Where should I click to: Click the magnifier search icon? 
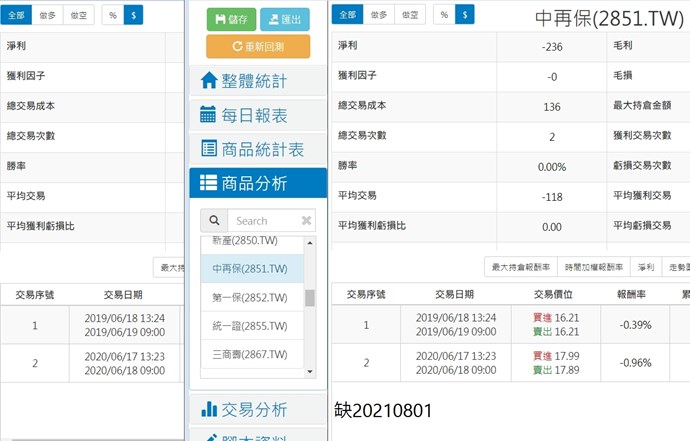click(213, 221)
